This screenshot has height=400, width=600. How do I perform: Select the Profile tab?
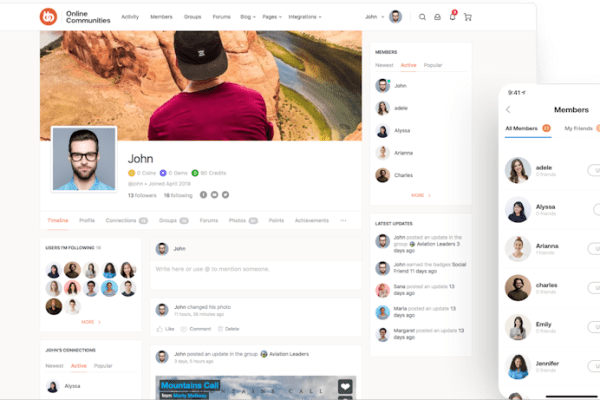(x=87, y=220)
